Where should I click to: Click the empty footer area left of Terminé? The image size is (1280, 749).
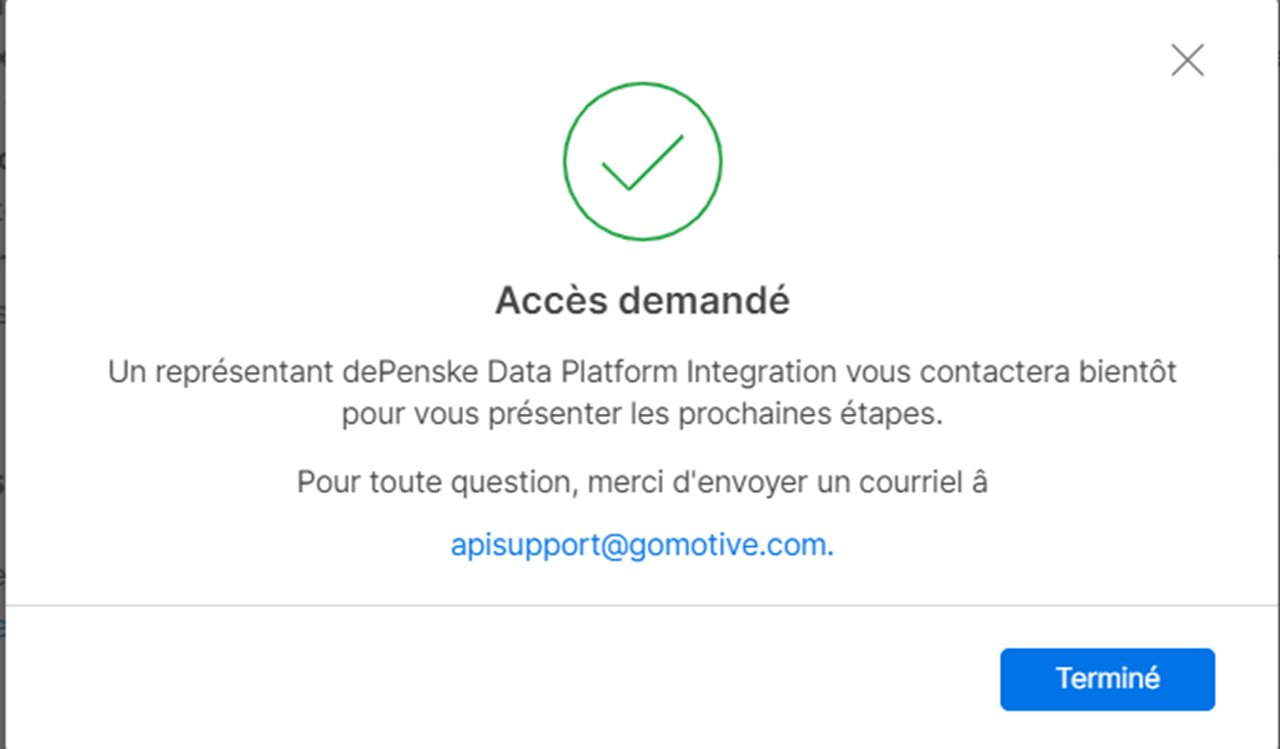pyautogui.click(x=500, y=679)
